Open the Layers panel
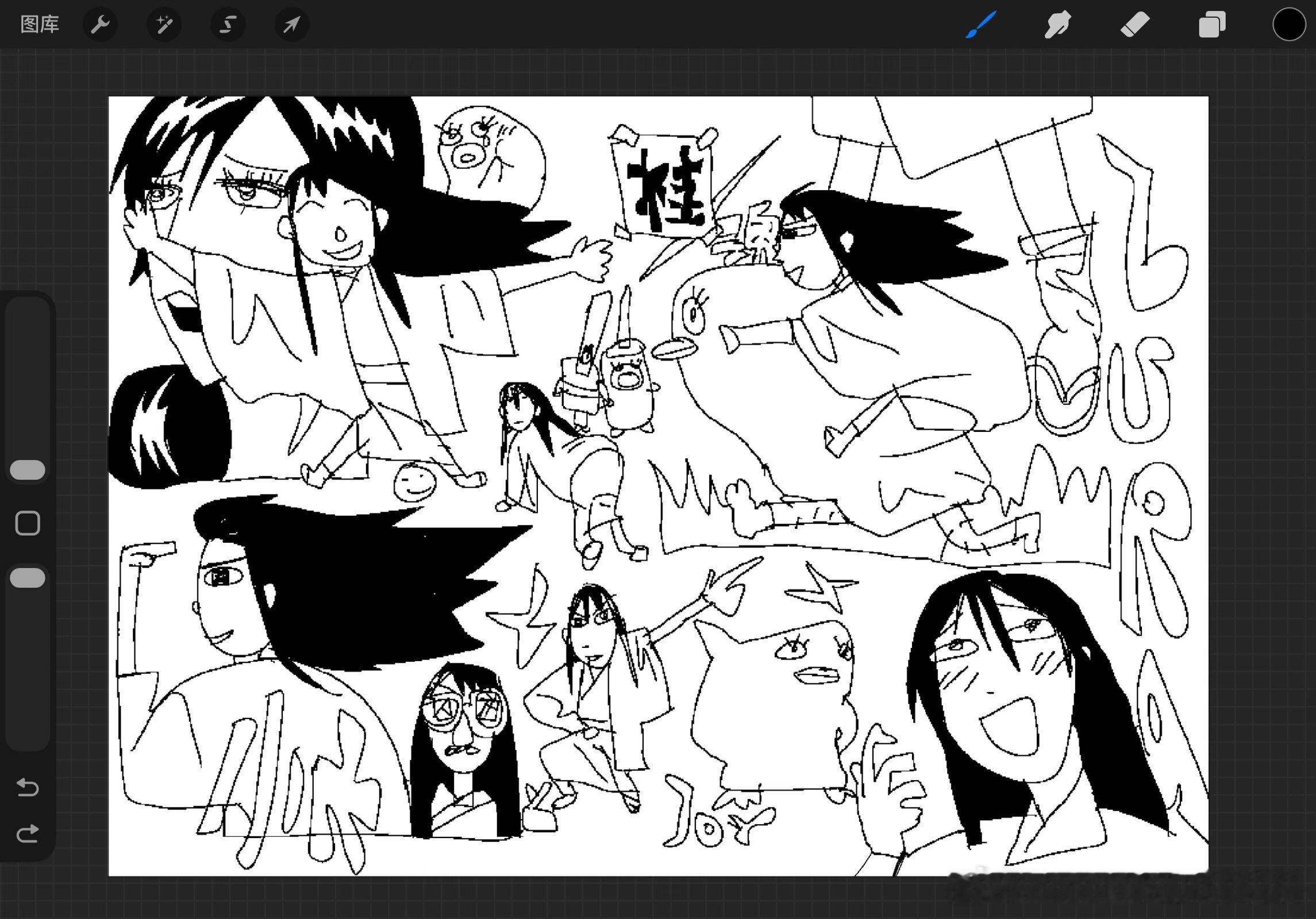The width and height of the screenshot is (1316, 919). click(1212, 25)
